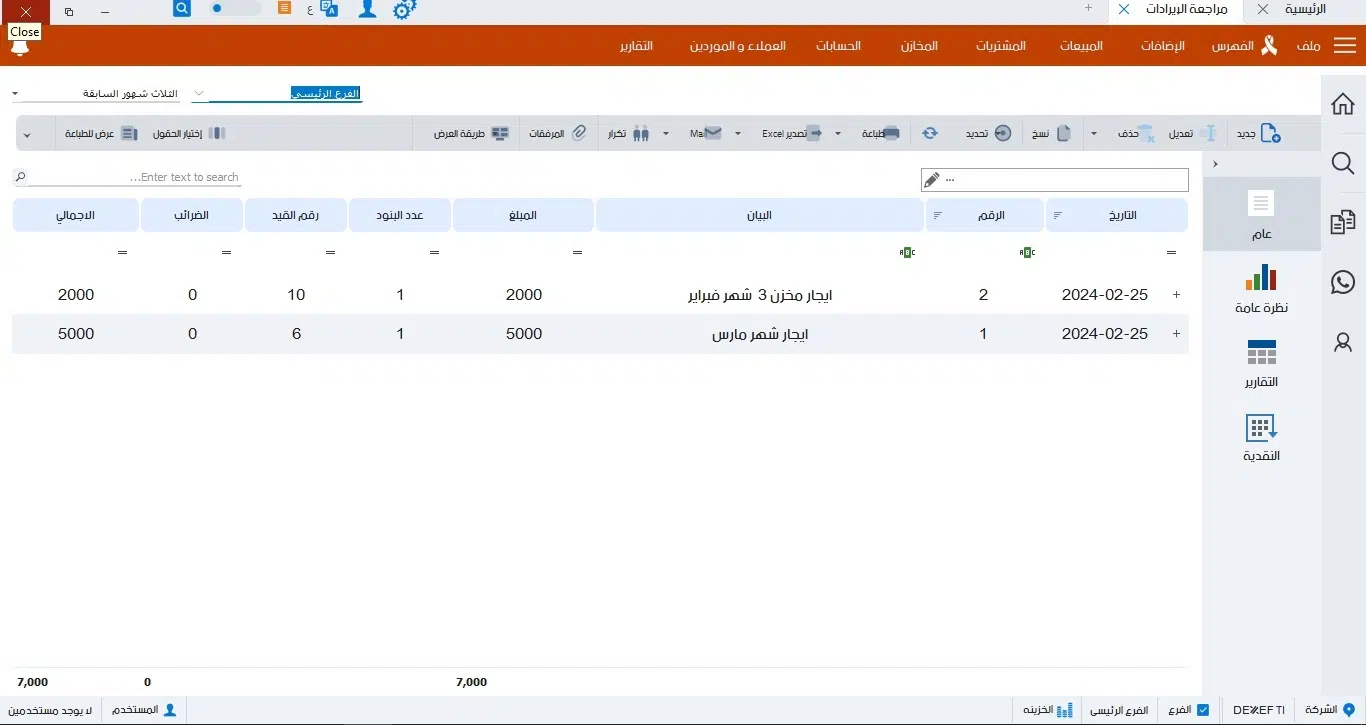Copy a record with the نسخ icon
This screenshot has height=725, width=1366.
click(1053, 133)
